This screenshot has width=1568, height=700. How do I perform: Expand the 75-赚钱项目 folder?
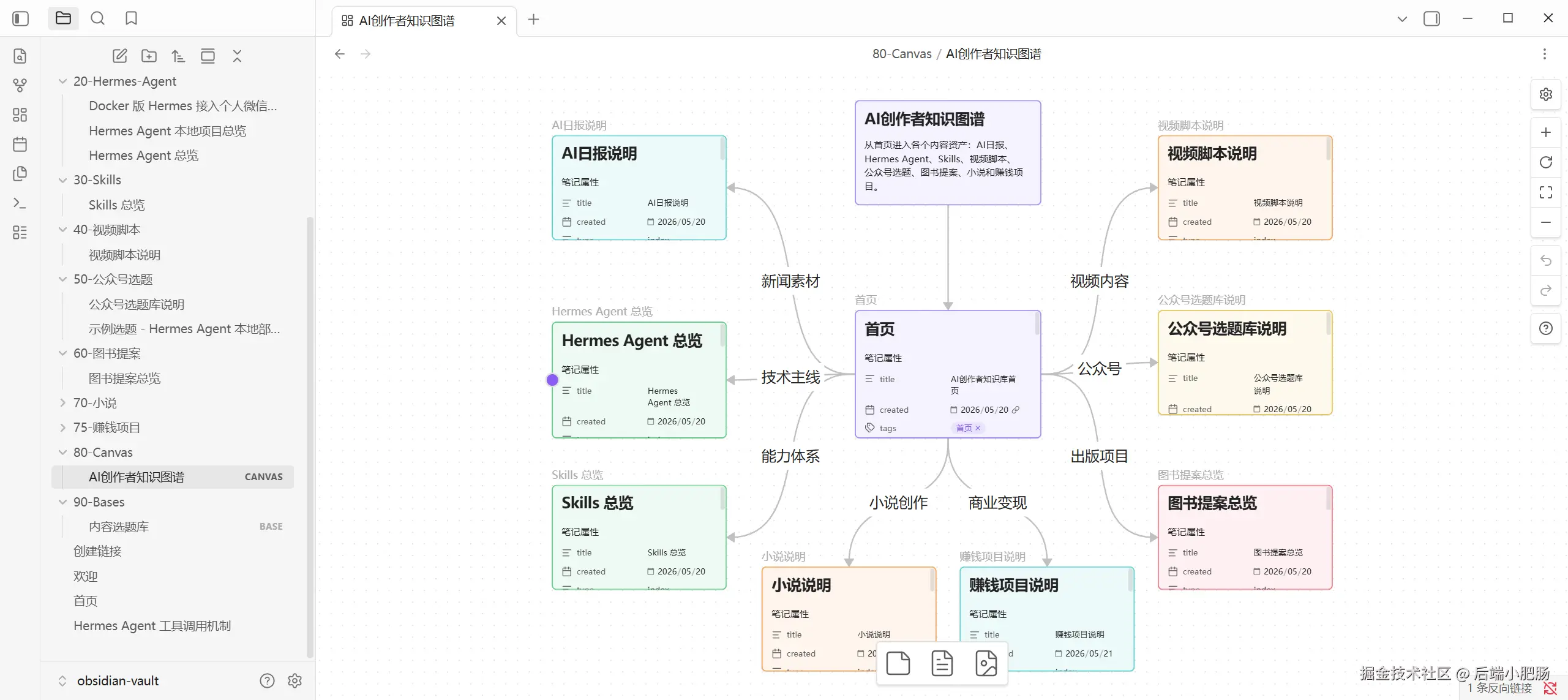click(62, 427)
